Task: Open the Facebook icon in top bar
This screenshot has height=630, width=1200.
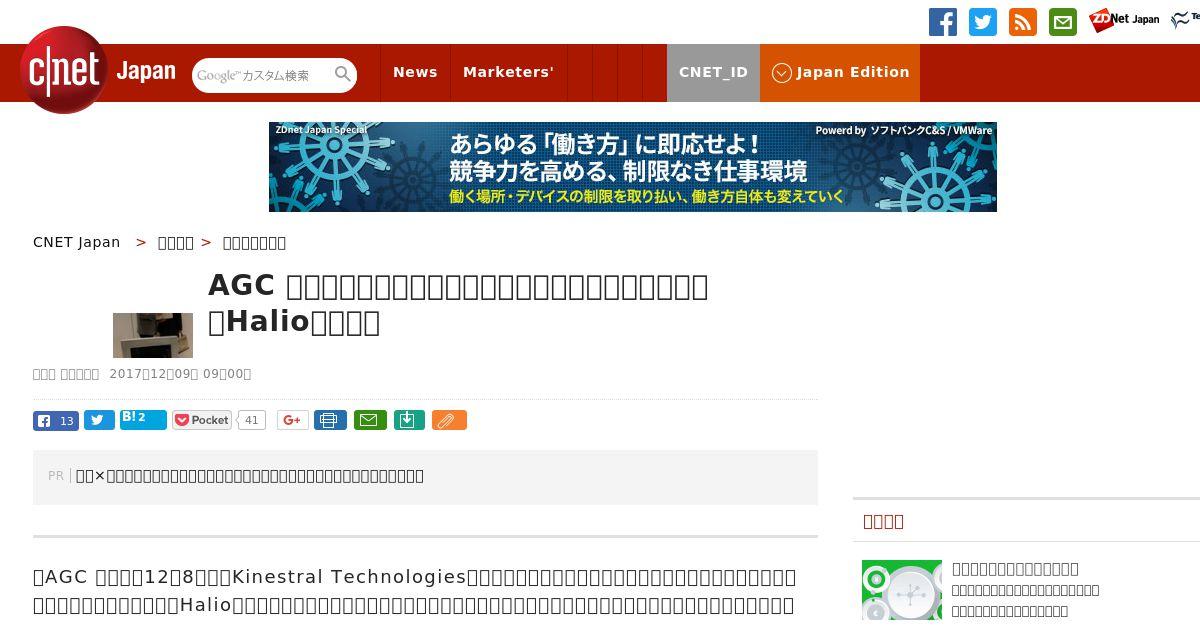Action: pyautogui.click(x=943, y=22)
